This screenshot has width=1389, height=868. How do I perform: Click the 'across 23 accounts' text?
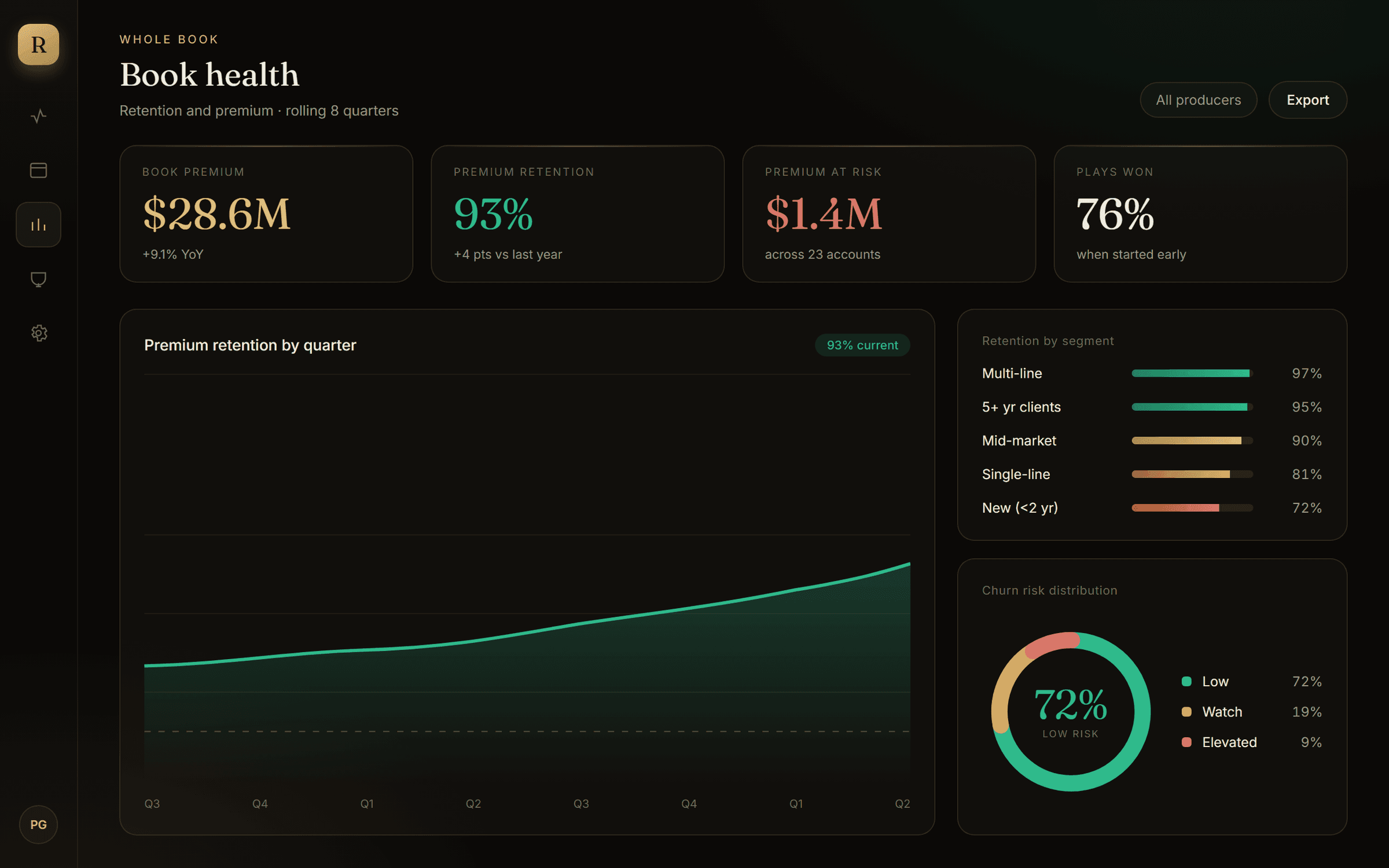[x=822, y=254]
